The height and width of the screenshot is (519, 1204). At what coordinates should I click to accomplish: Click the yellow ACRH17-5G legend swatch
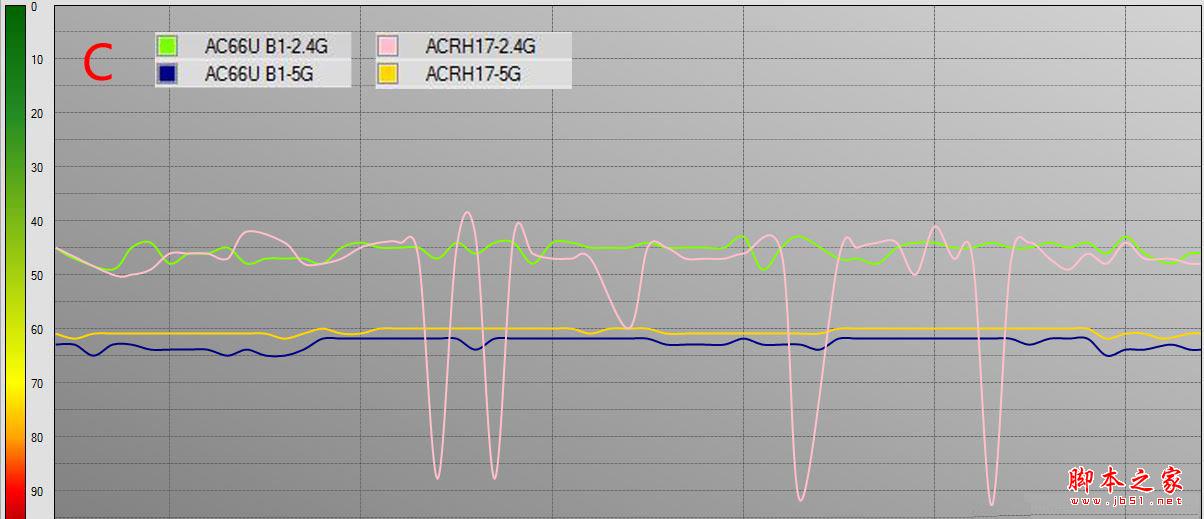(388, 73)
